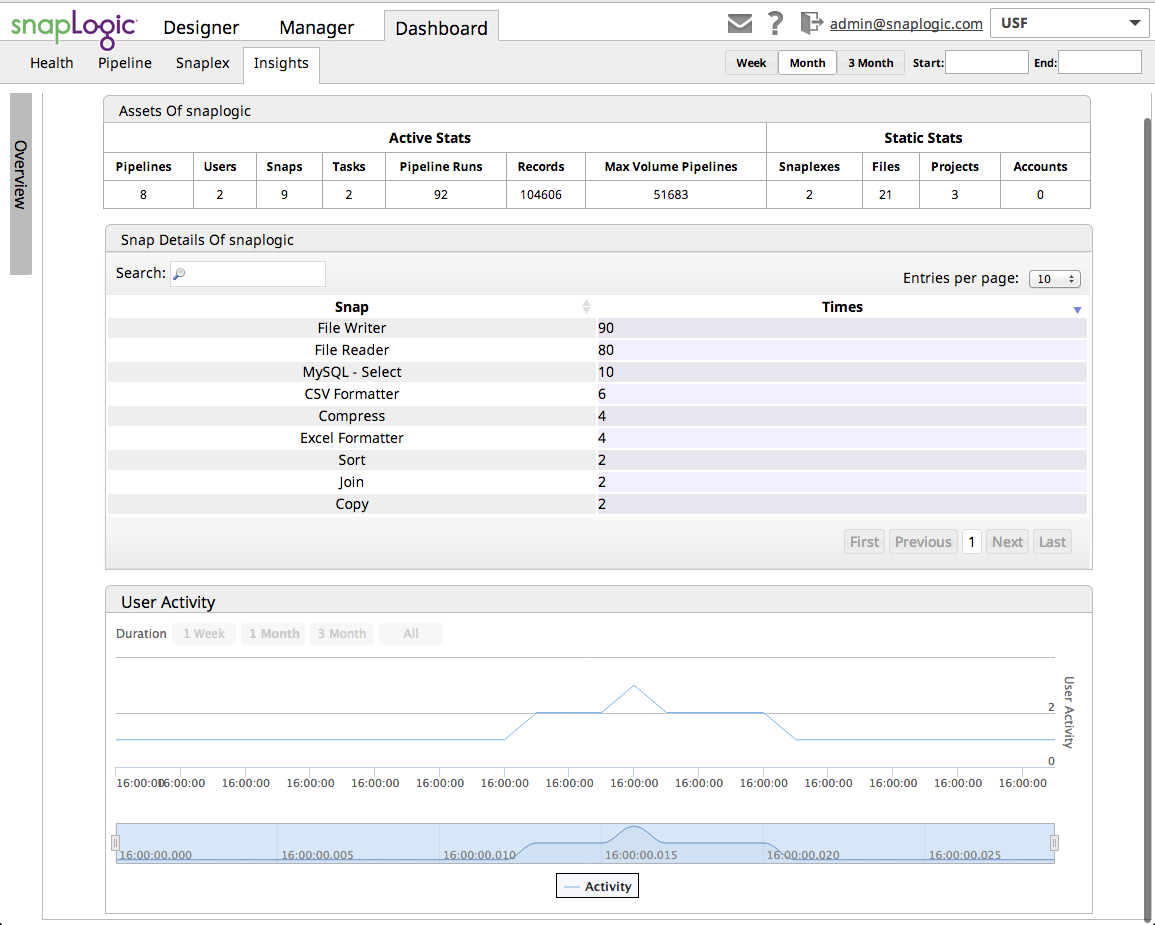Image resolution: width=1155 pixels, height=925 pixels.
Task: Select 1 Month duration button
Action: click(274, 633)
